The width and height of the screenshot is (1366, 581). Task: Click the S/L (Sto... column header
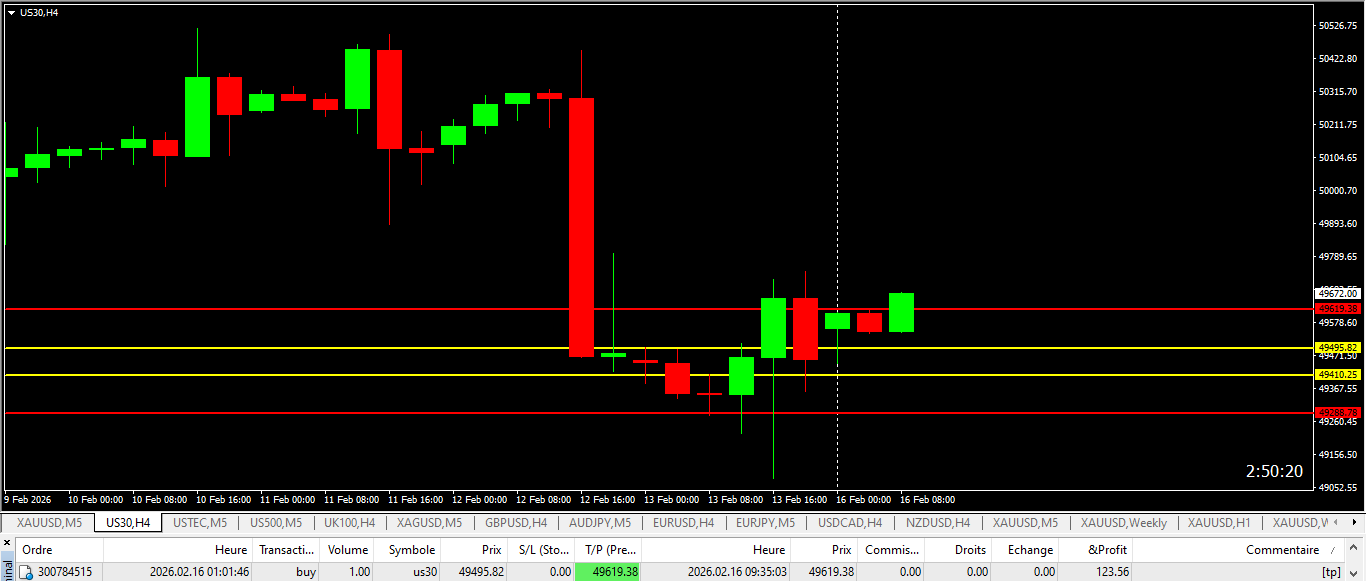point(543,550)
